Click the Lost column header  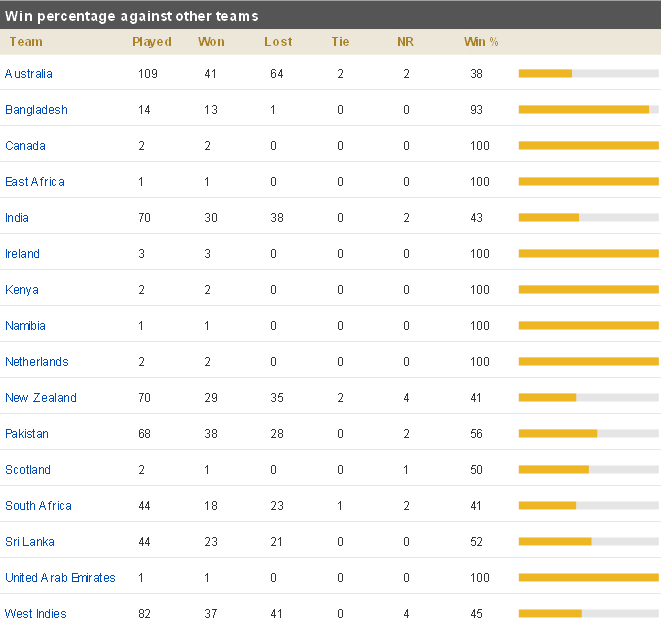(x=278, y=42)
